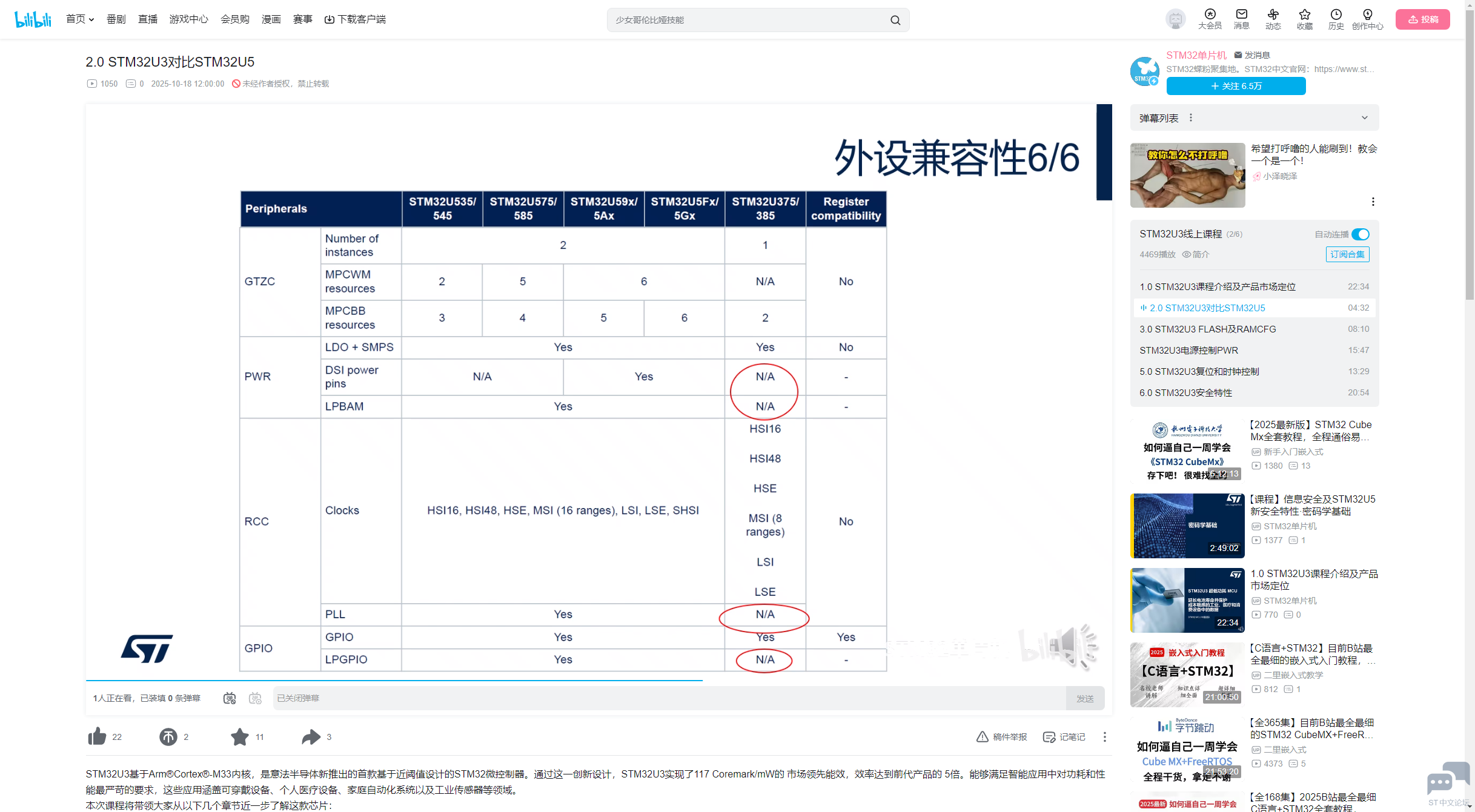Follow uploader with 关注 button
This screenshot has height=812, width=1475.
tap(1236, 86)
